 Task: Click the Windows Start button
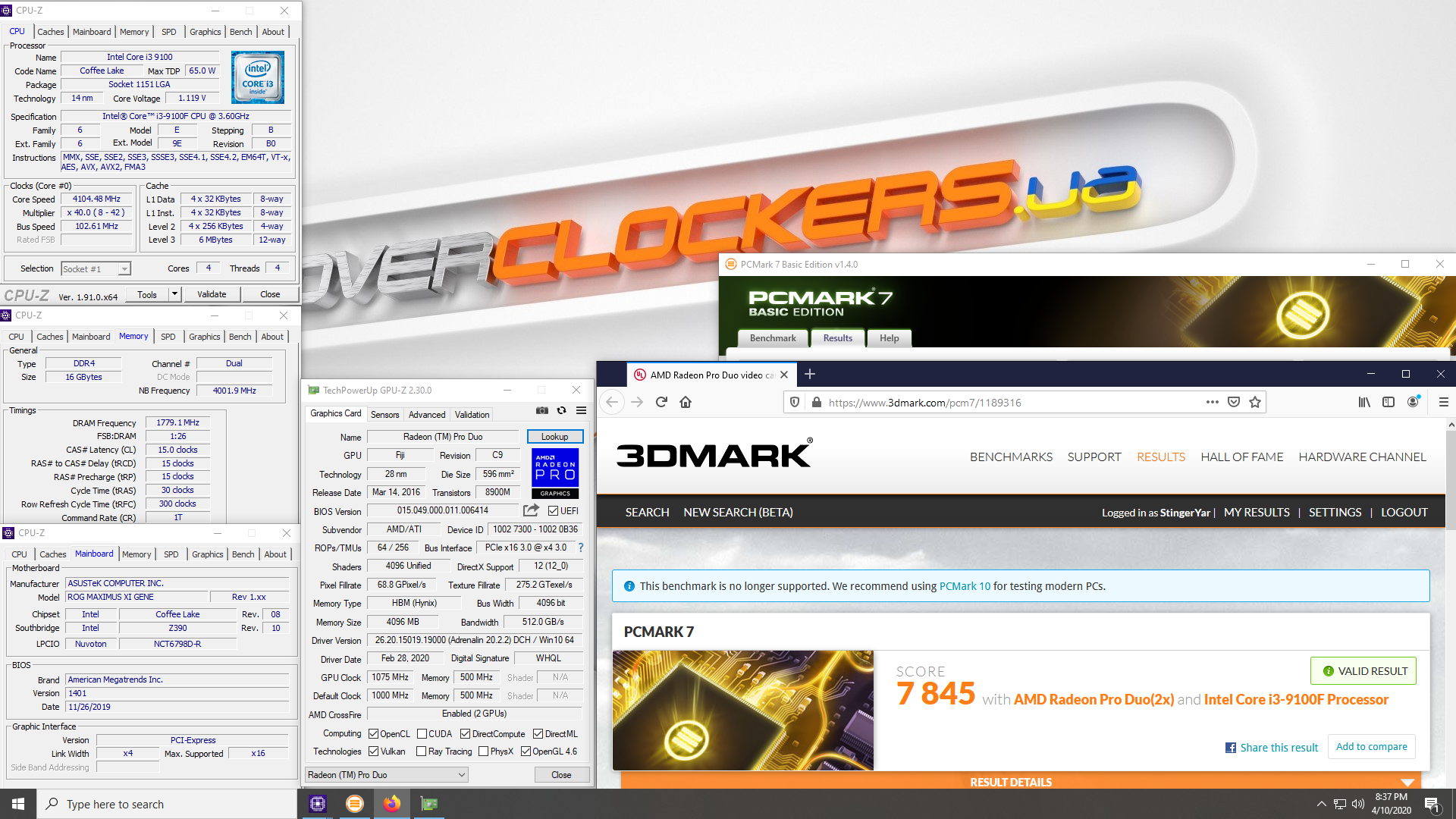click(18, 804)
